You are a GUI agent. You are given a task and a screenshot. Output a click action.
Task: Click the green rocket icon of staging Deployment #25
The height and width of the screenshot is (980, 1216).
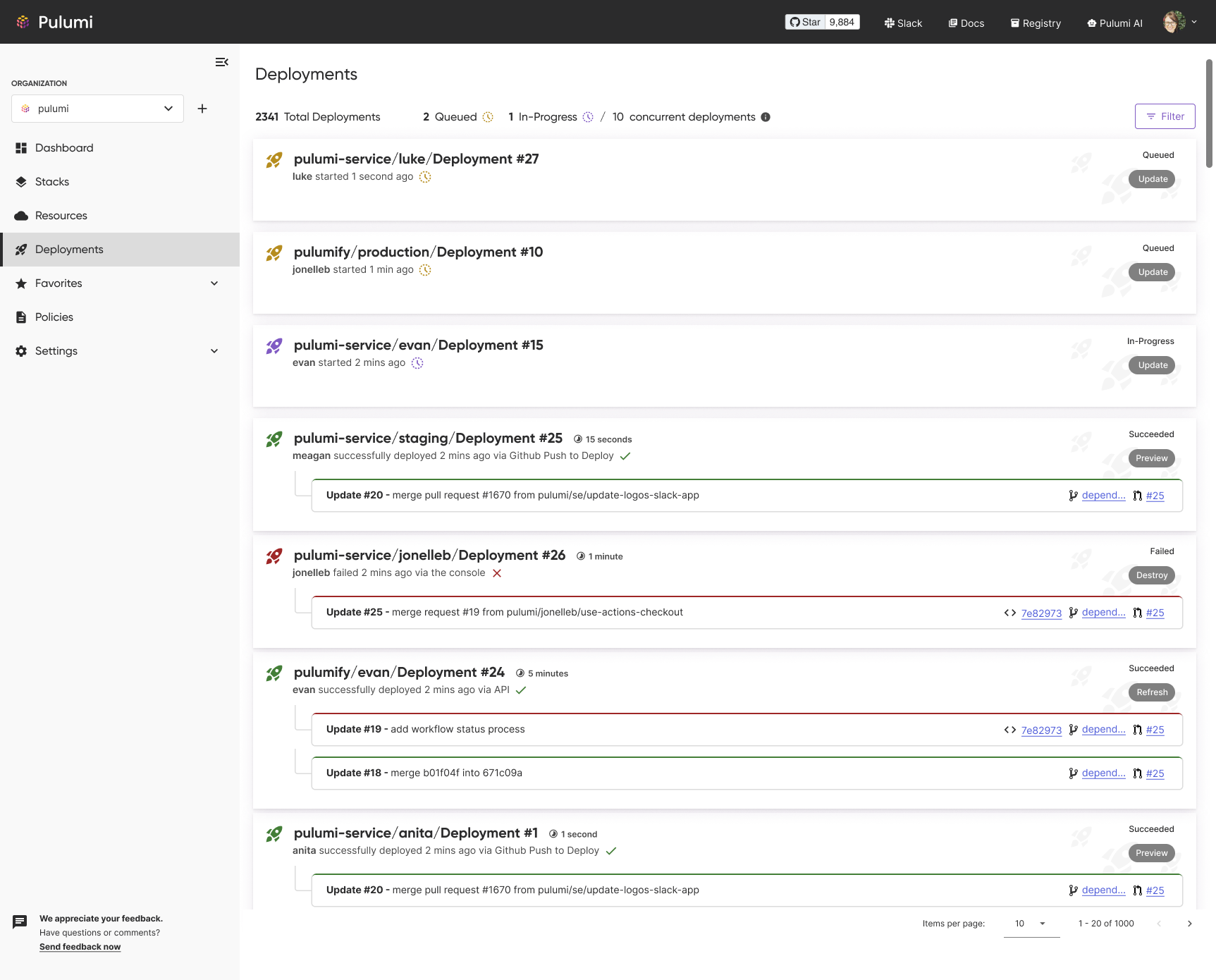point(274,439)
